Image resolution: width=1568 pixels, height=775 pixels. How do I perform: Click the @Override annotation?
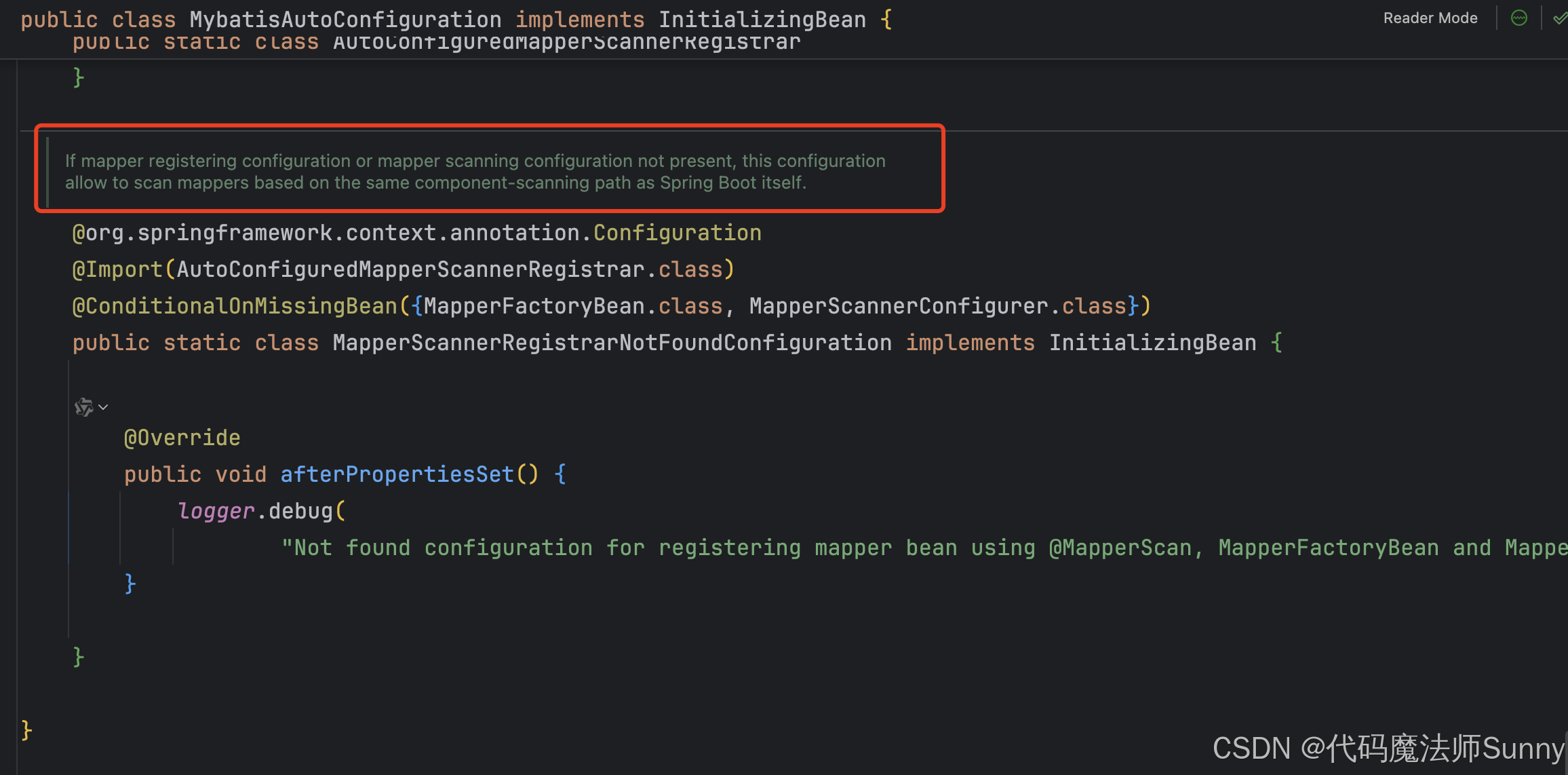point(182,438)
